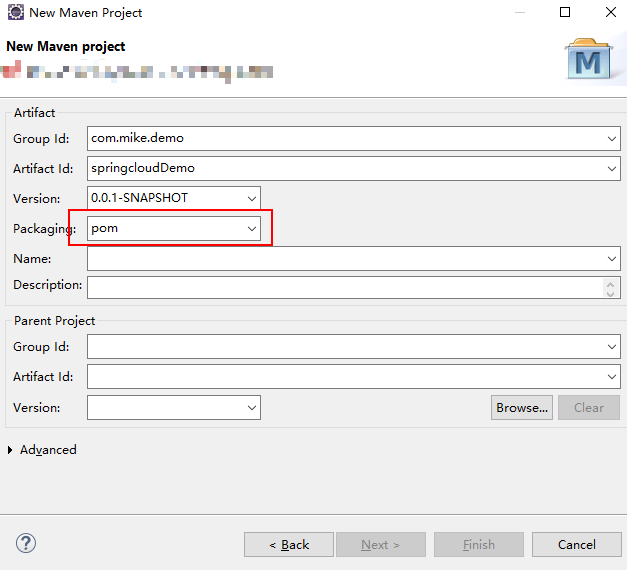Click the Description field scroll down arrow
The width and height of the screenshot is (627, 570).
coord(610,293)
